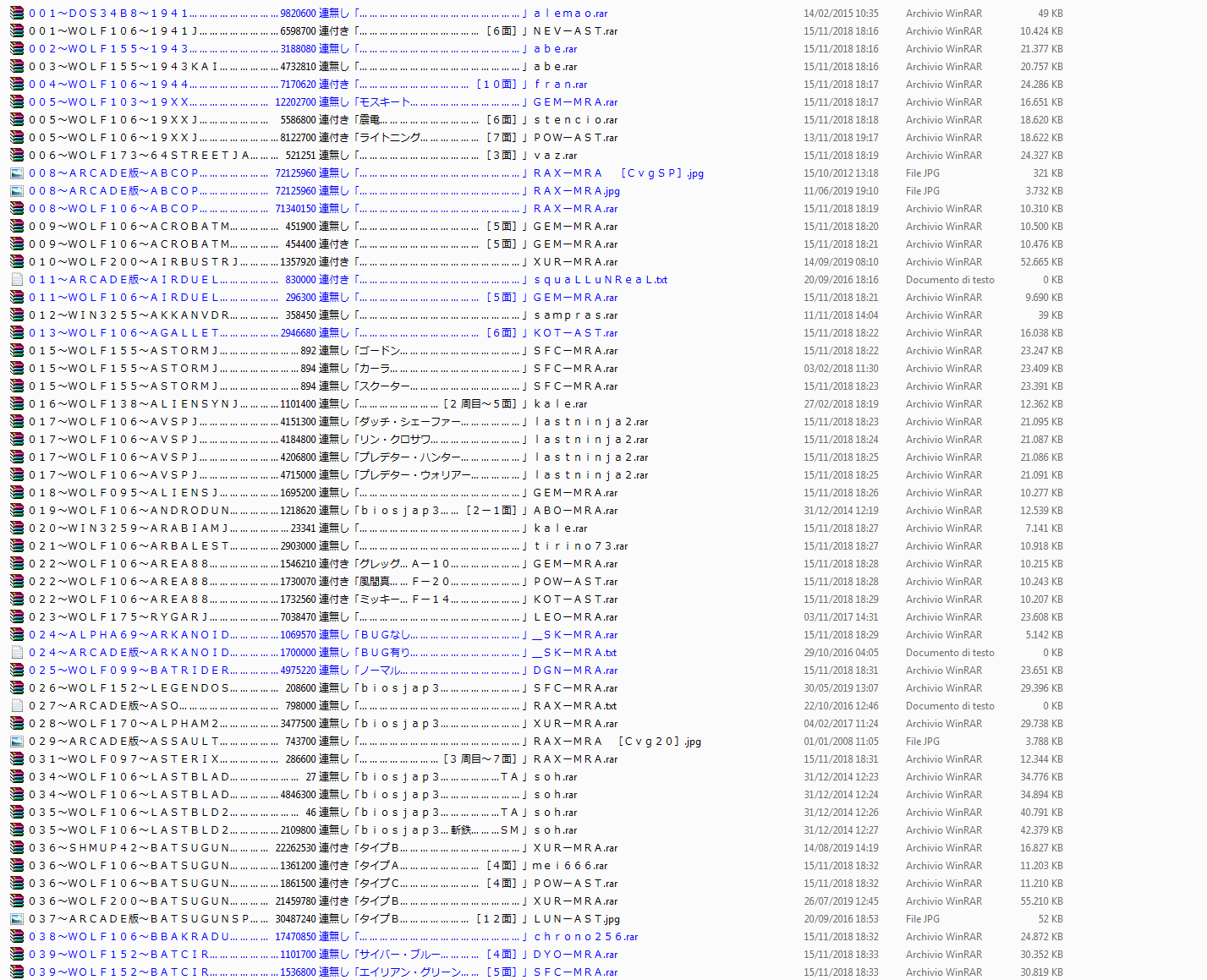Screen dimensions: 1207x980
Task: Click the archive icon of DGN-MRA.rar
Action: click(17, 671)
